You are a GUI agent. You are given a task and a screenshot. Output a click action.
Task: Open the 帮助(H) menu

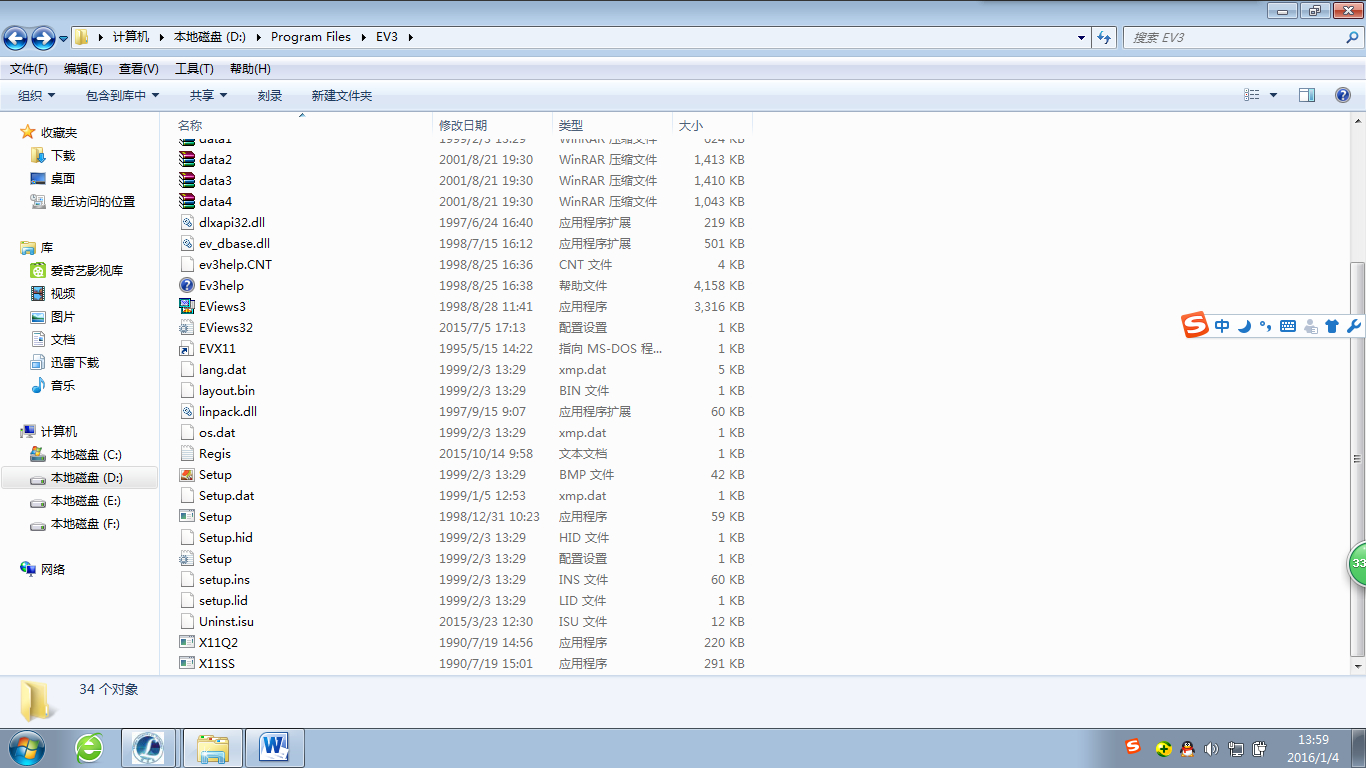250,69
